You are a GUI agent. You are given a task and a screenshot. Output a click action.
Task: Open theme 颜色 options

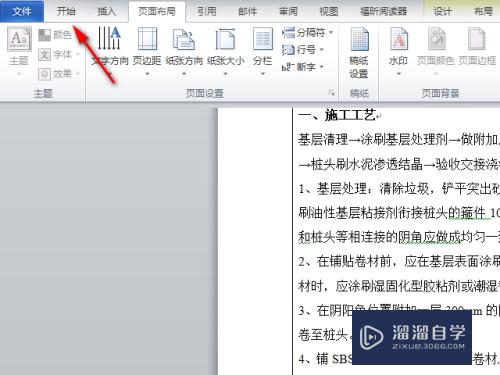click(x=55, y=34)
